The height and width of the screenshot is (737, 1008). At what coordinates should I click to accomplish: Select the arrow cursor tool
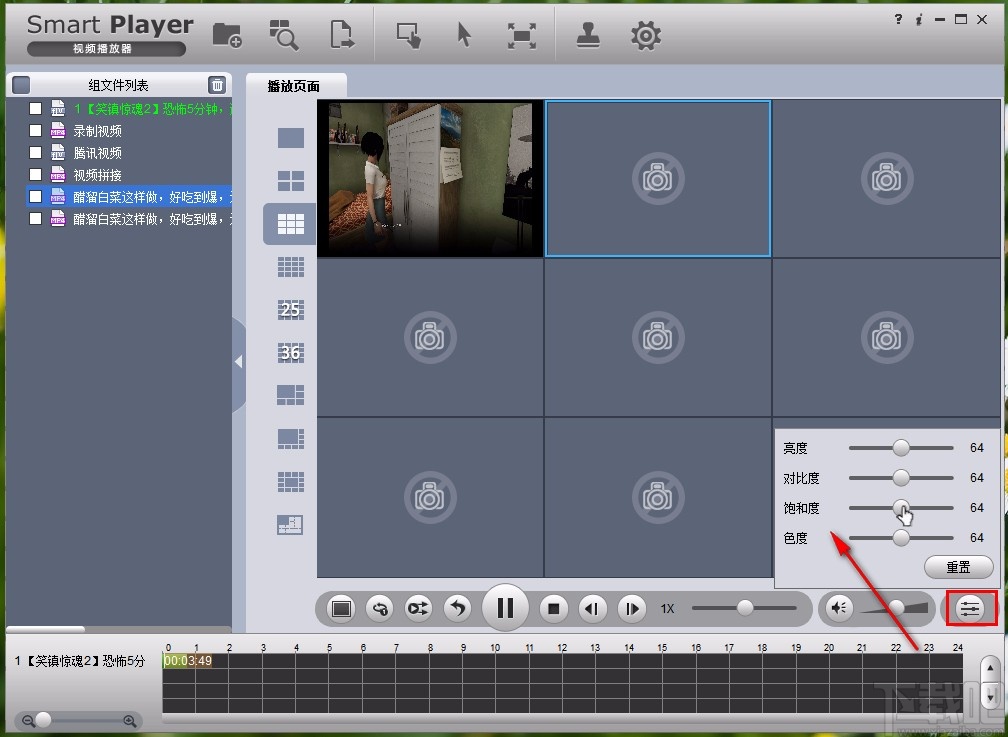[464, 35]
